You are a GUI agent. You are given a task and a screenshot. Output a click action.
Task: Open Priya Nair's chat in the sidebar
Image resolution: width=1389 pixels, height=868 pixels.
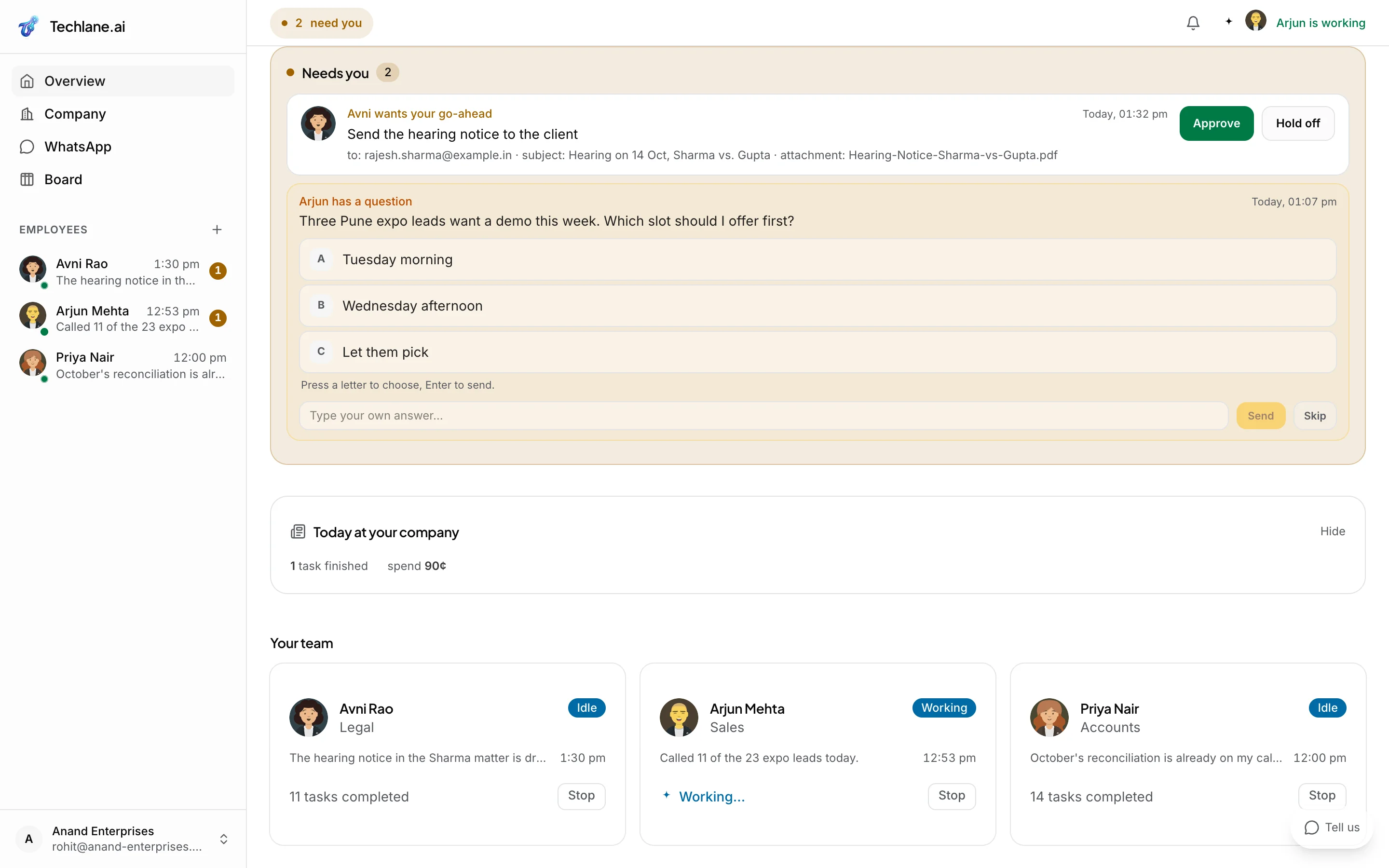pyautogui.click(x=123, y=365)
